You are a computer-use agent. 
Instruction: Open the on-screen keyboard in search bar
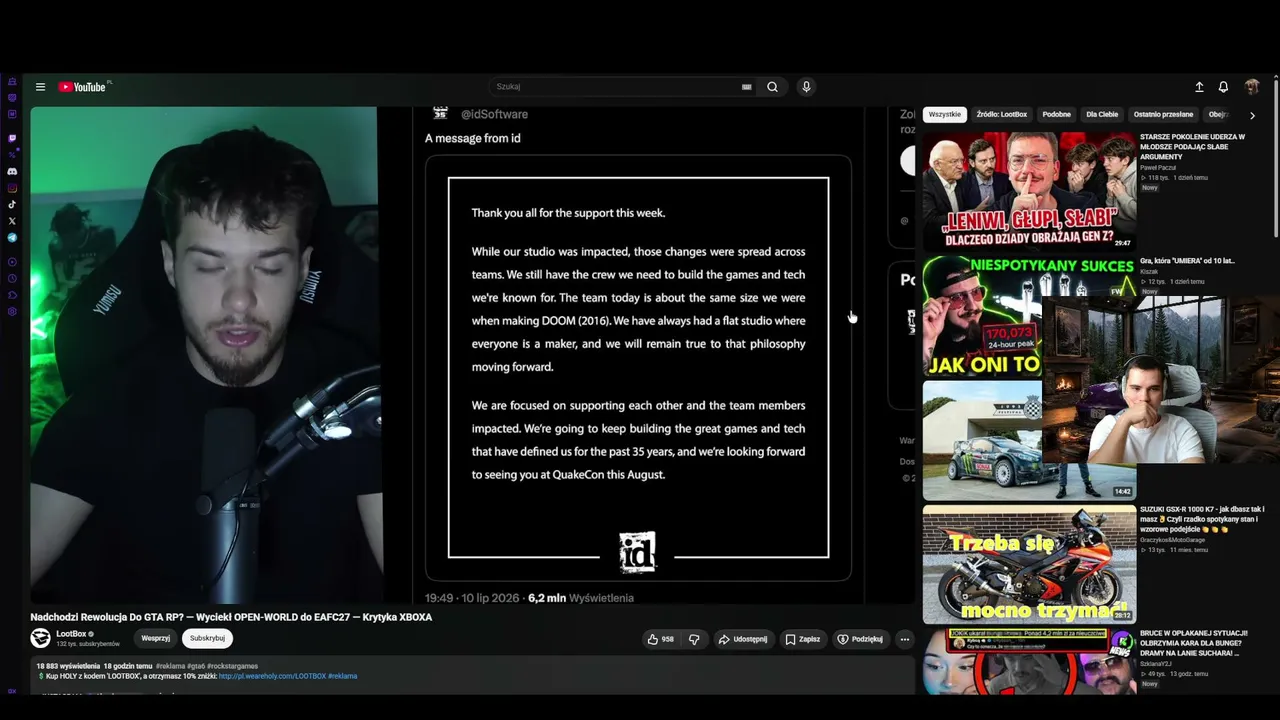(x=746, y=87)
